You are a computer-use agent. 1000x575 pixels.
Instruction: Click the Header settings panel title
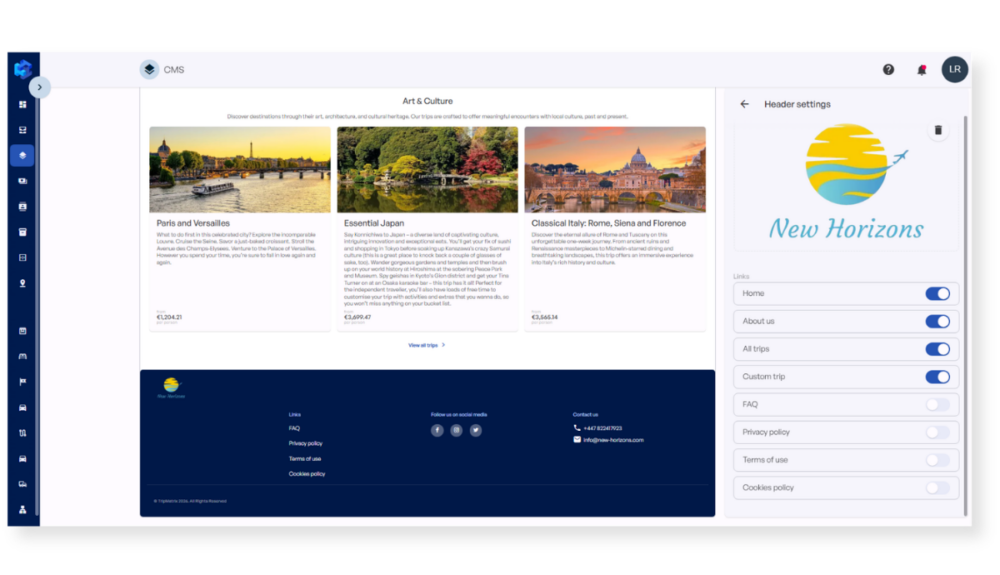coord(797,104)
